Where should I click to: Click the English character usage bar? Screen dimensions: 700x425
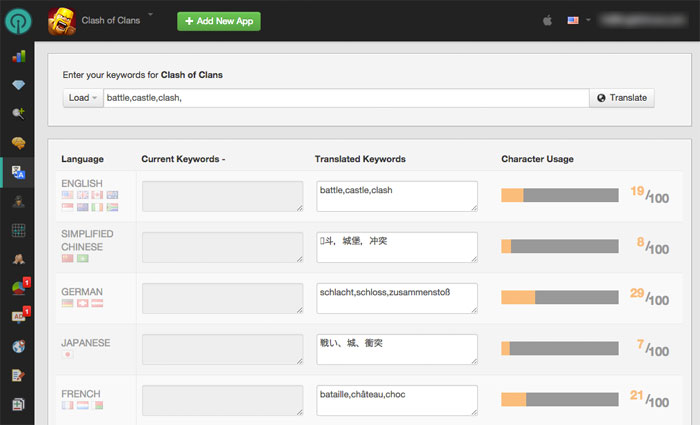coord(560,195)
